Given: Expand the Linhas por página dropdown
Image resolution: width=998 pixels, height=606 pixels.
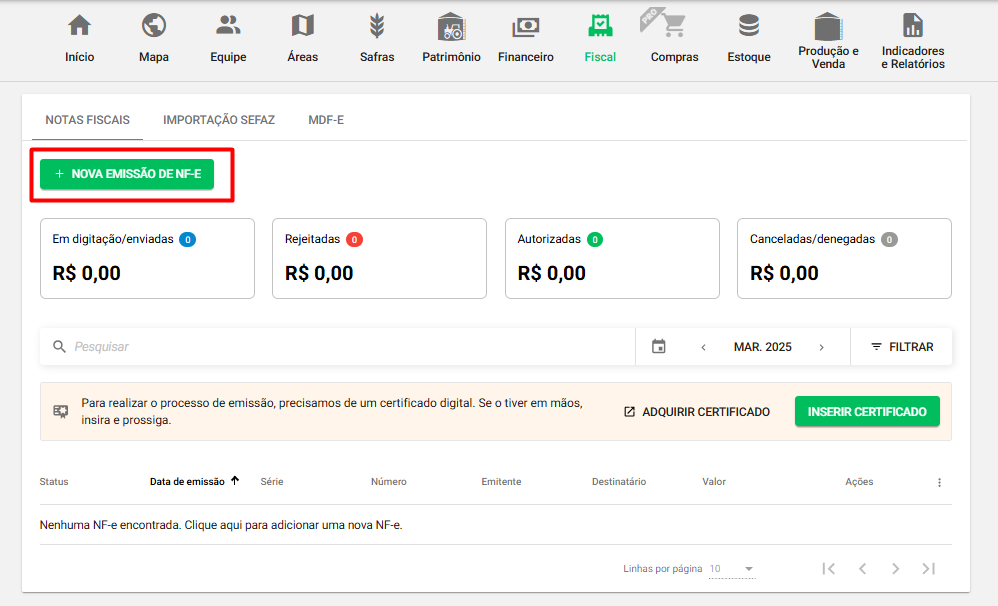Looking at the screenshot, I should click(x=732, y=569).
